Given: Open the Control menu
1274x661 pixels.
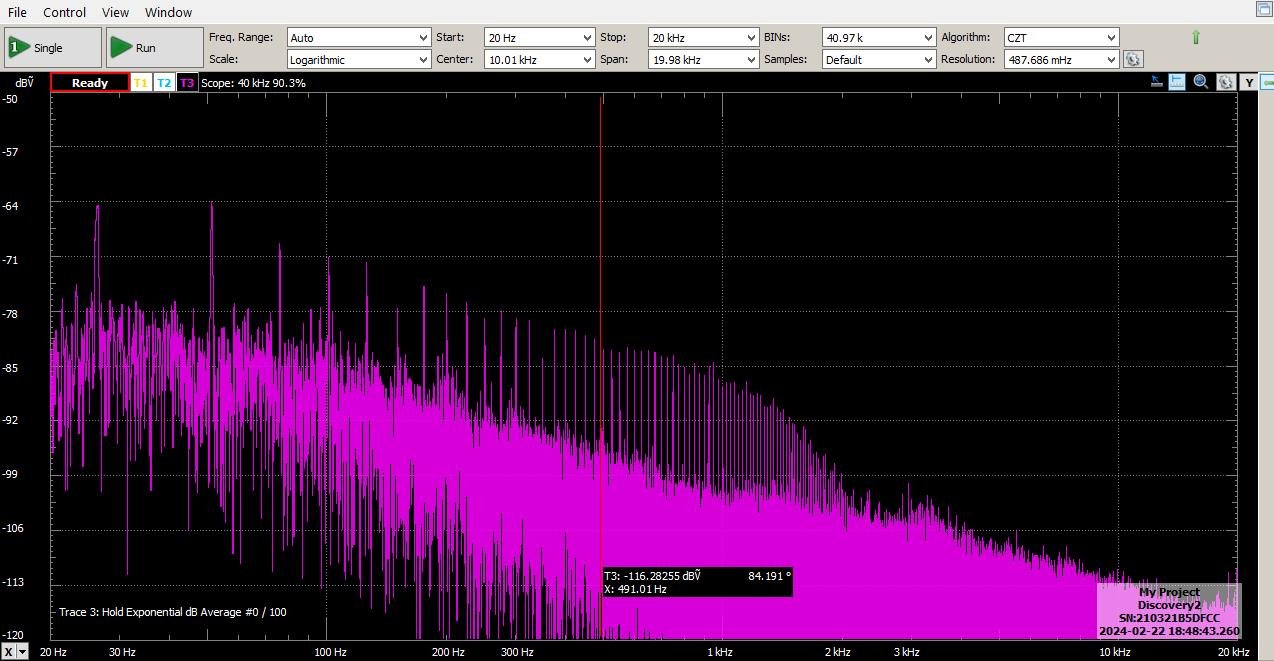Looking at the screenshot, I should [64, 12].
